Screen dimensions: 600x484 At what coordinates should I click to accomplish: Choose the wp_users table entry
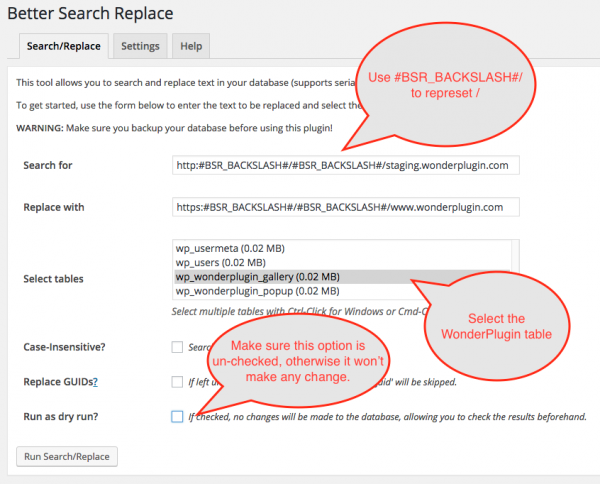(x=222, y=262)
